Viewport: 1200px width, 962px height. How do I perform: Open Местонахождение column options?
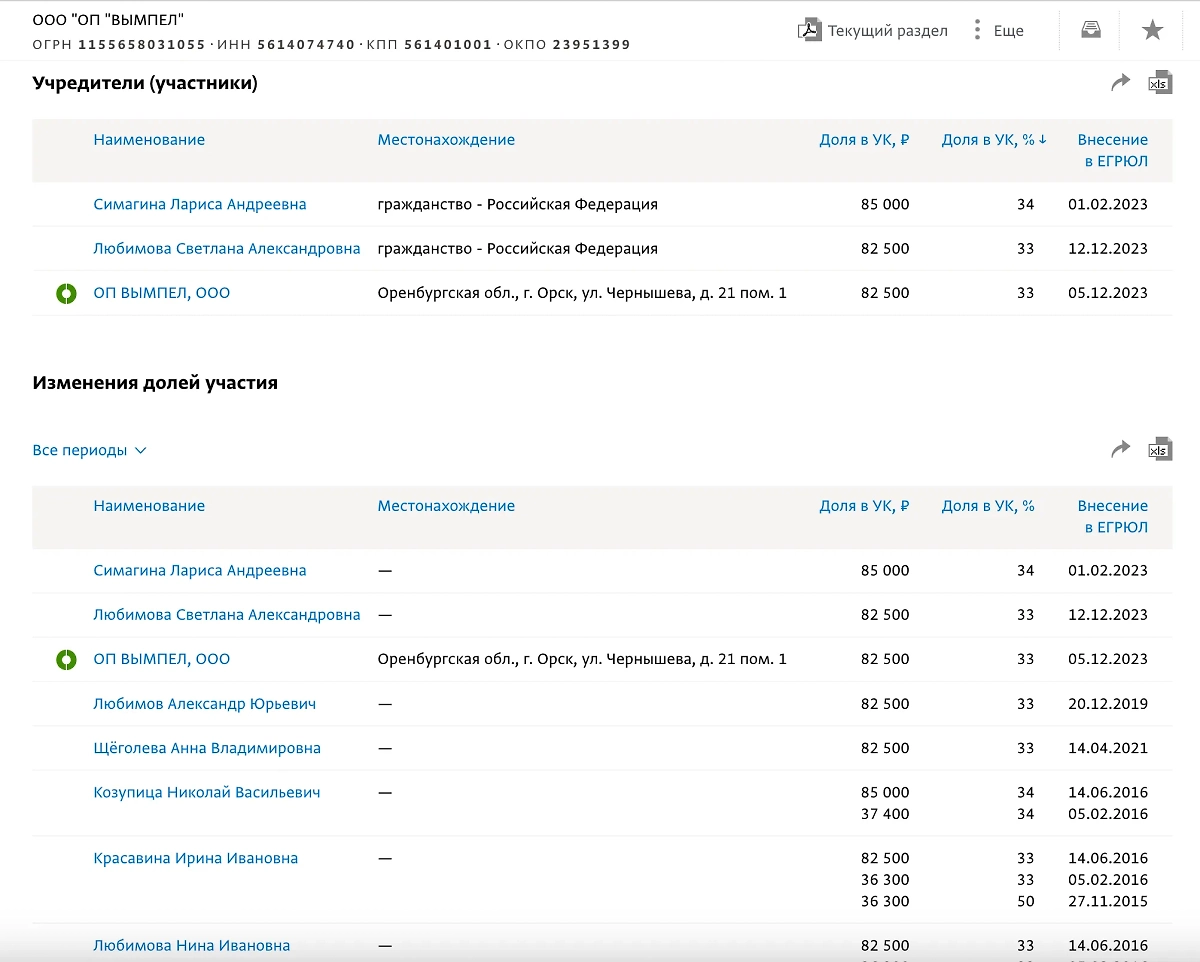coord(446,139)
